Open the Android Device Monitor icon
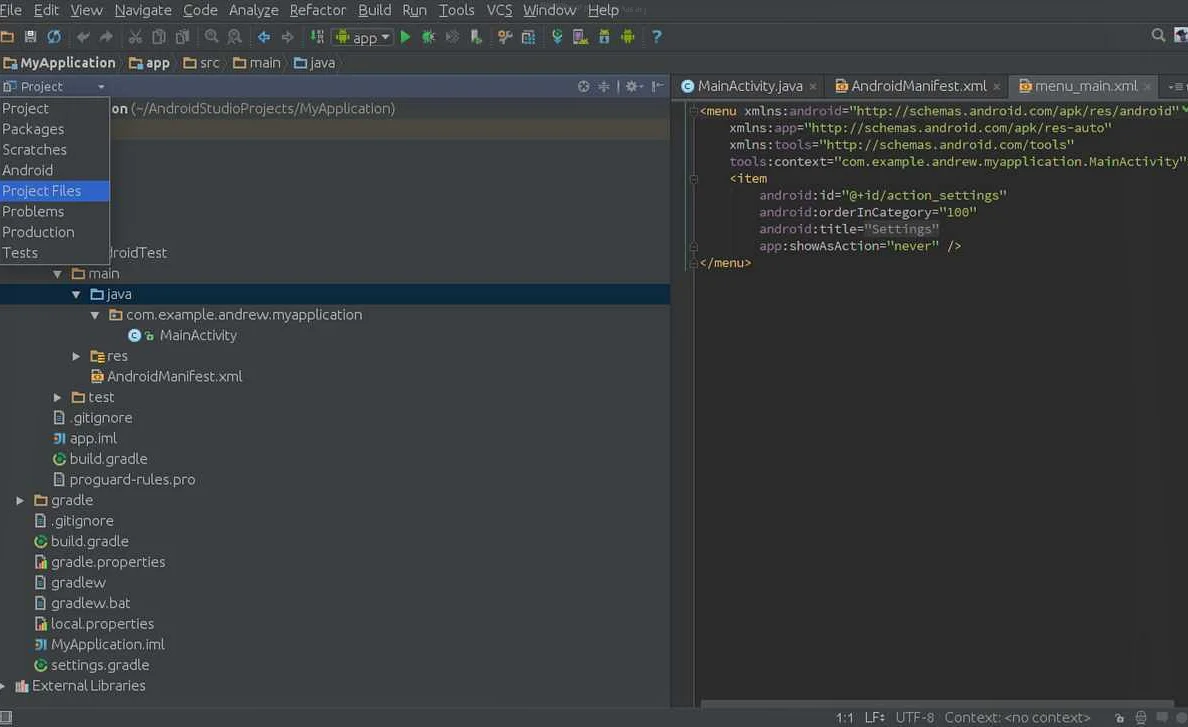The image size is (1188, 727). coord(627,36)
